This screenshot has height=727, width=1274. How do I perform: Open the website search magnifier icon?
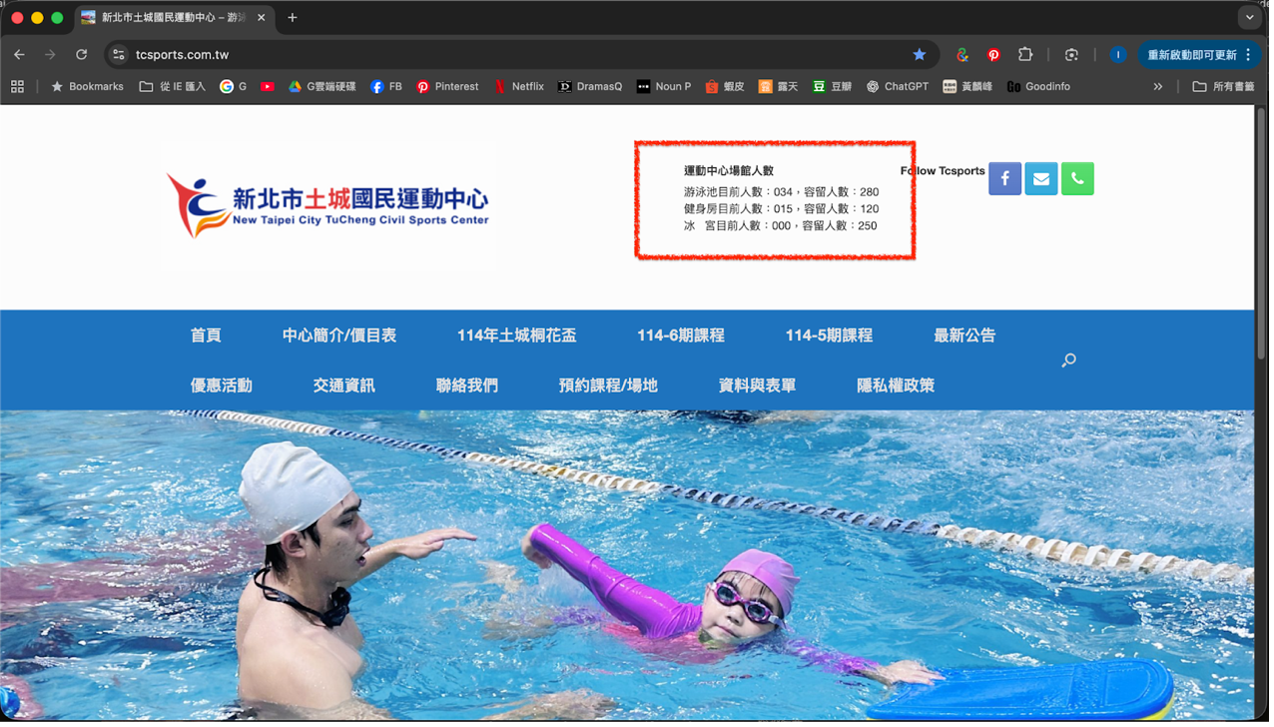click(x=1069, y=360)
